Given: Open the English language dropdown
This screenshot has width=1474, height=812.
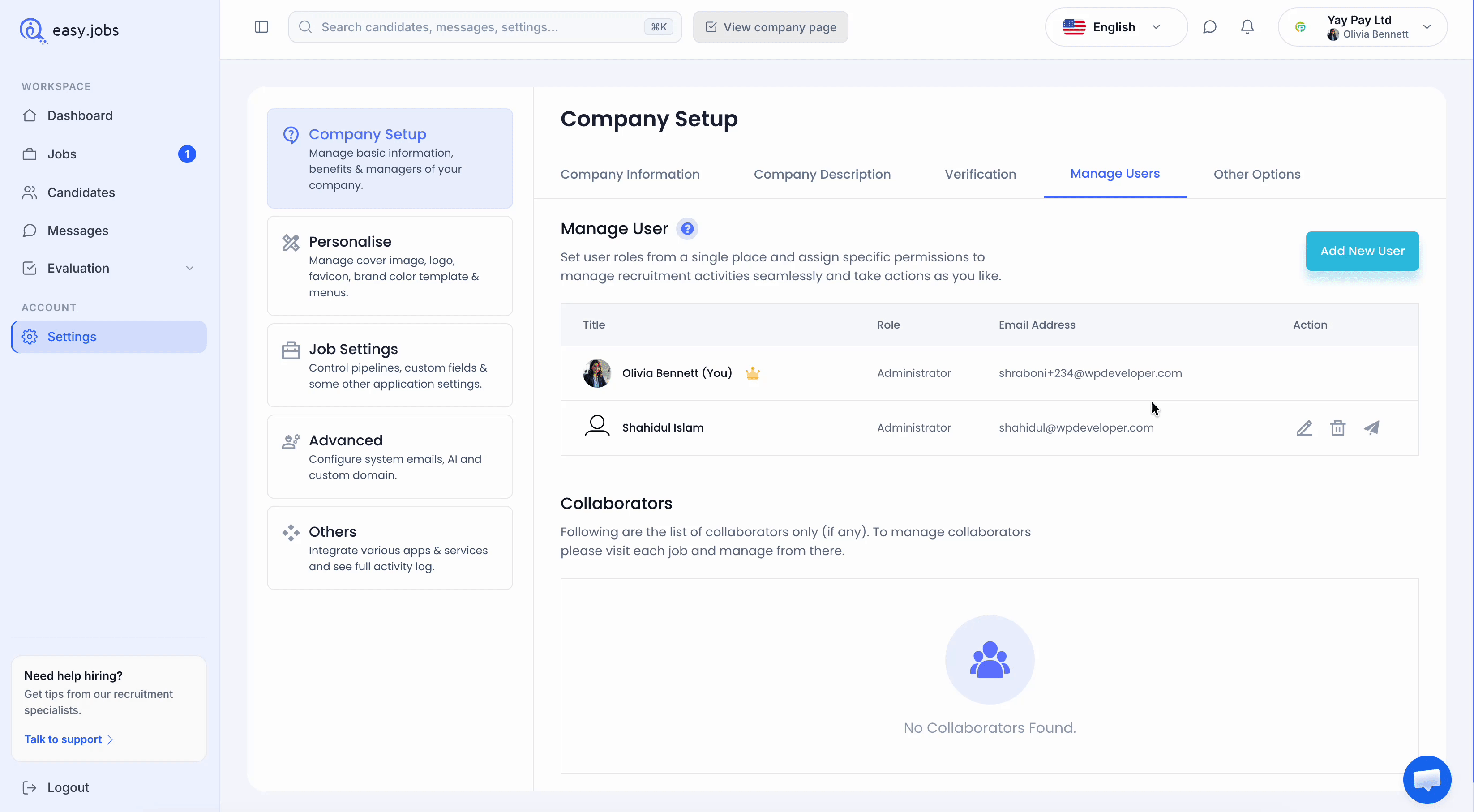Looking at the screenshot, I should 1116,27.
